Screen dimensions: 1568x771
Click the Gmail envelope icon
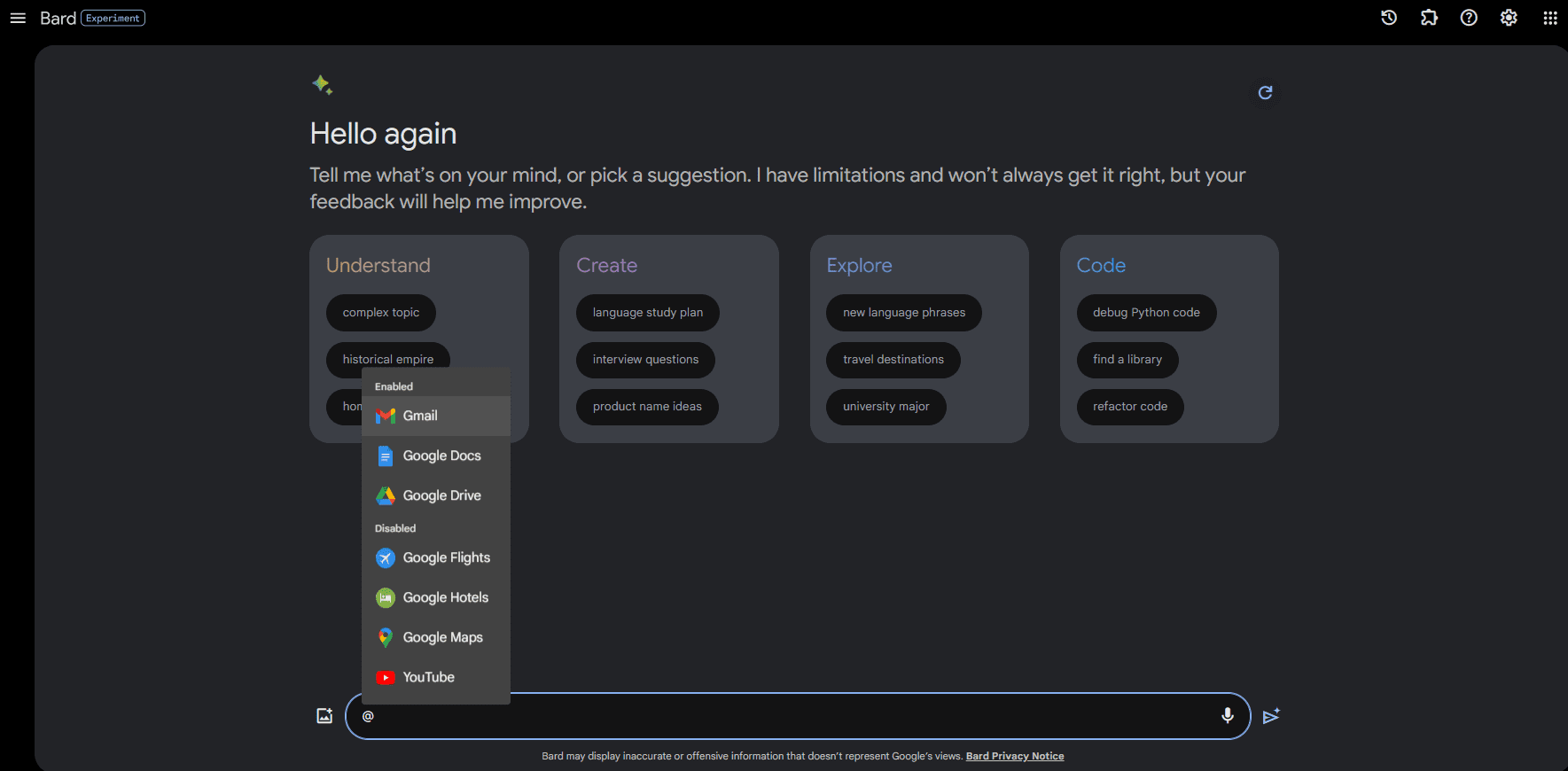pyautogui.click(x=386, y=416)
